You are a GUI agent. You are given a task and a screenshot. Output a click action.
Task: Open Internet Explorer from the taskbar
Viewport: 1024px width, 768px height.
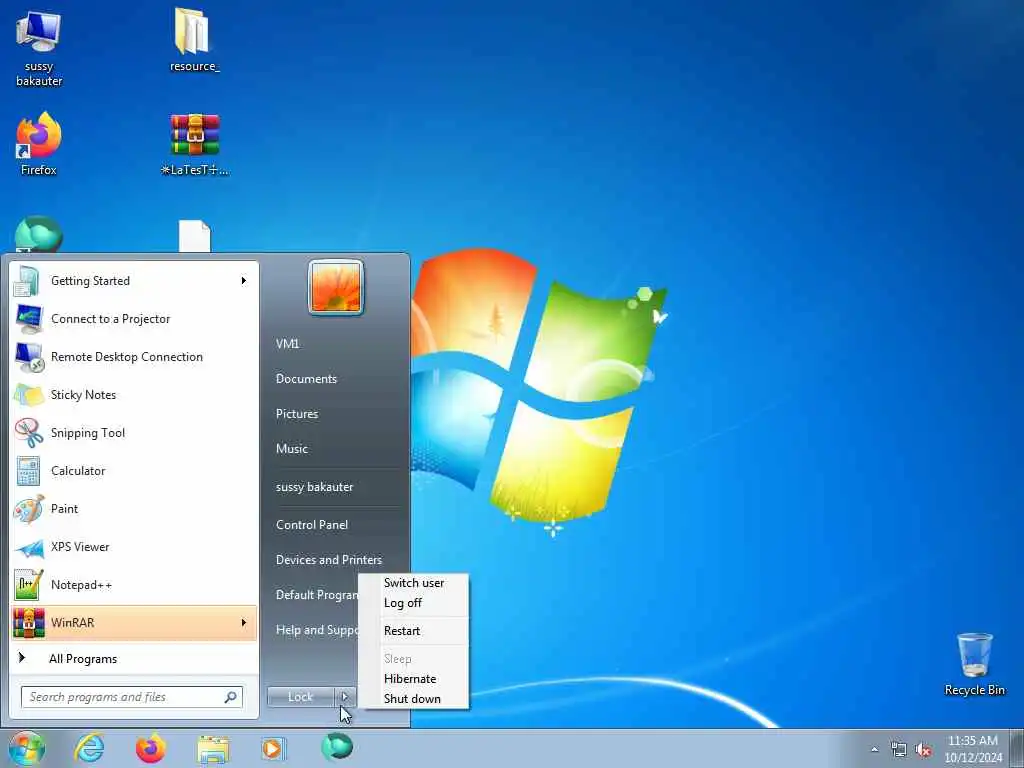pyautogui.click(x=89, y=748)
